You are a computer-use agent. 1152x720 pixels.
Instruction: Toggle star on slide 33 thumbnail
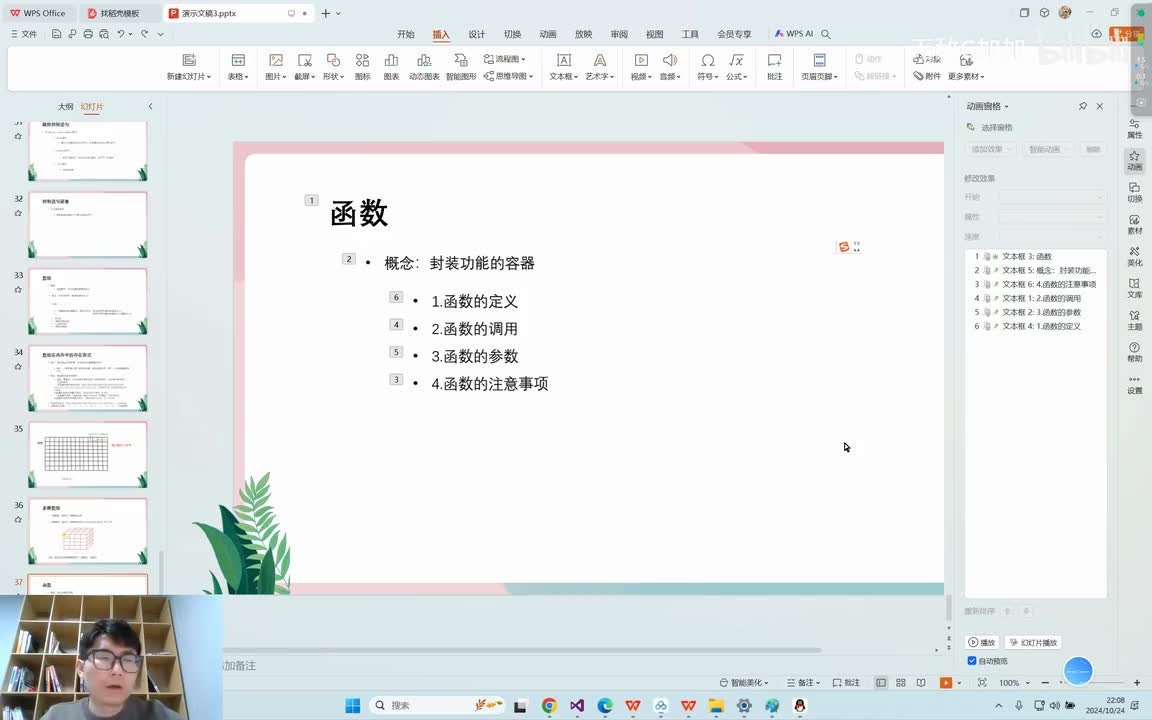point(18,289)
